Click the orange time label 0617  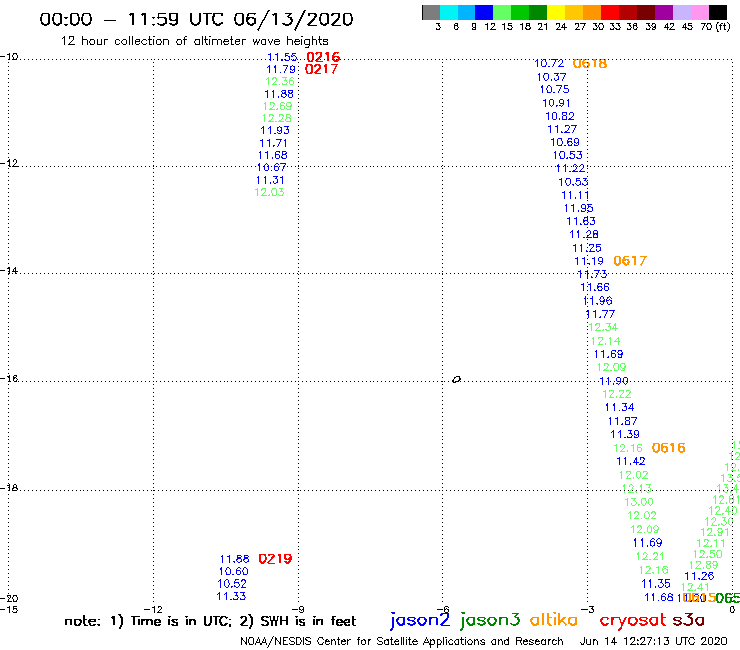click(x=630, y=261)
